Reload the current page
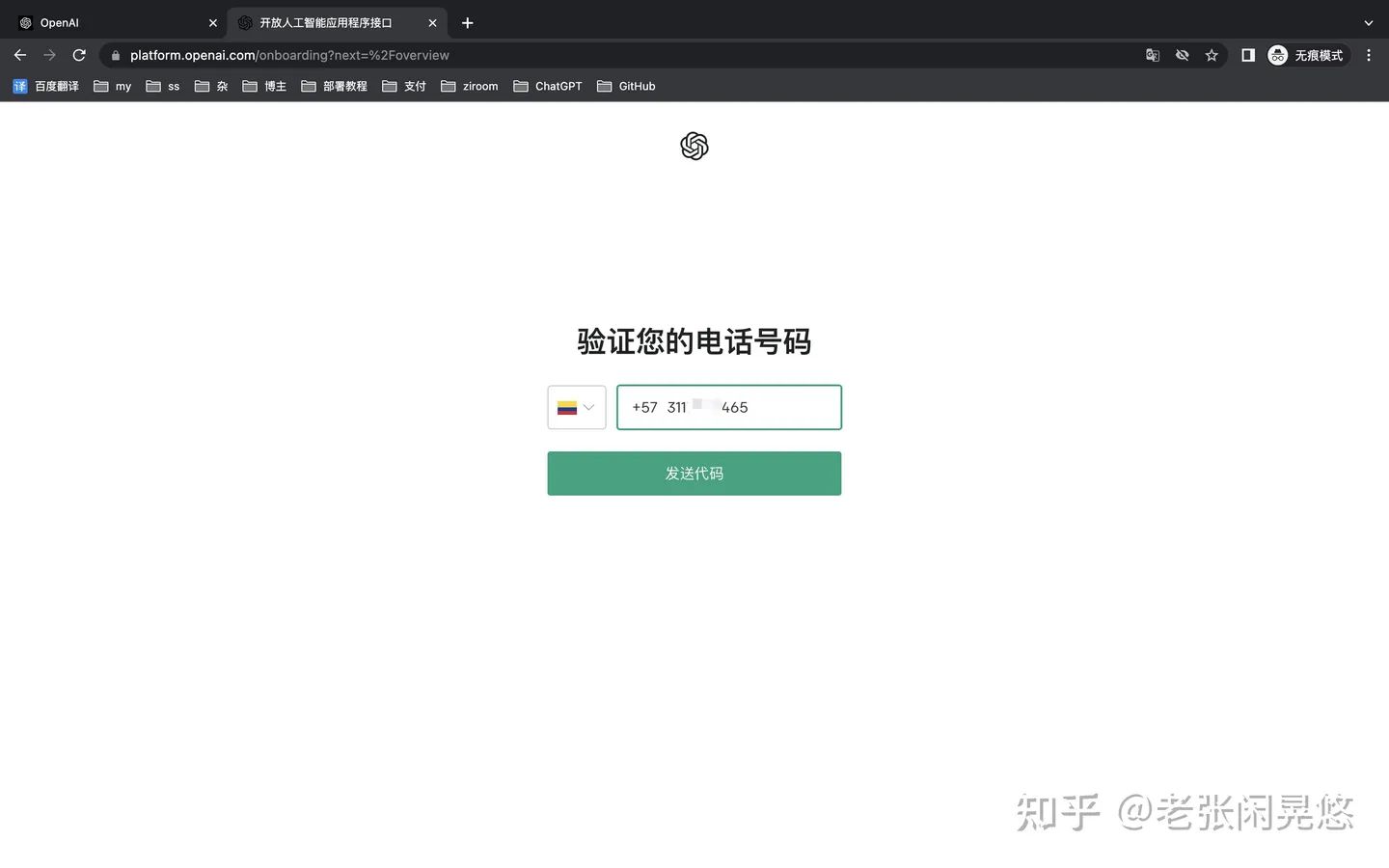The width and height of the screenshot is (1389, 868). (x=79, y=55)
